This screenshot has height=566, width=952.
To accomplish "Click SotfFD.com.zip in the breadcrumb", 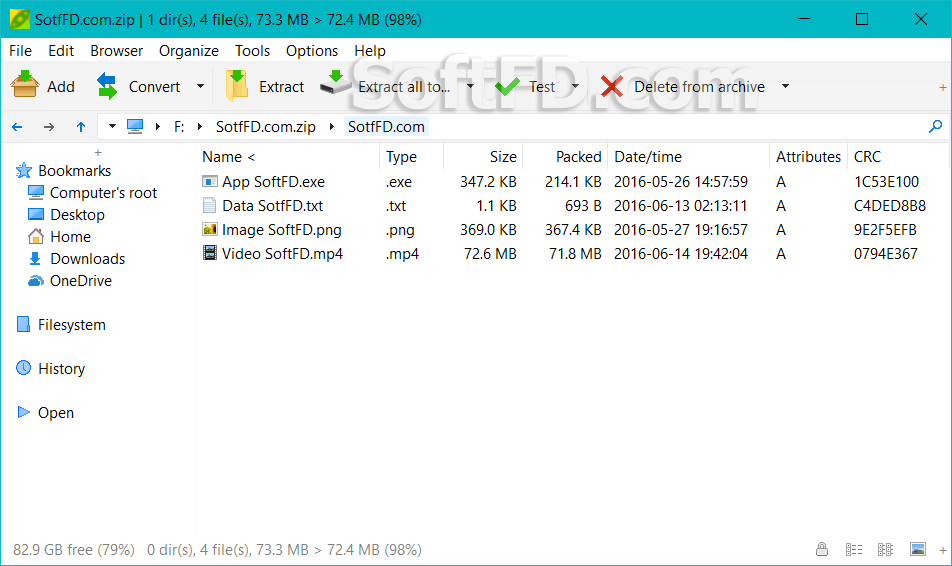I will tap(266, 127).
